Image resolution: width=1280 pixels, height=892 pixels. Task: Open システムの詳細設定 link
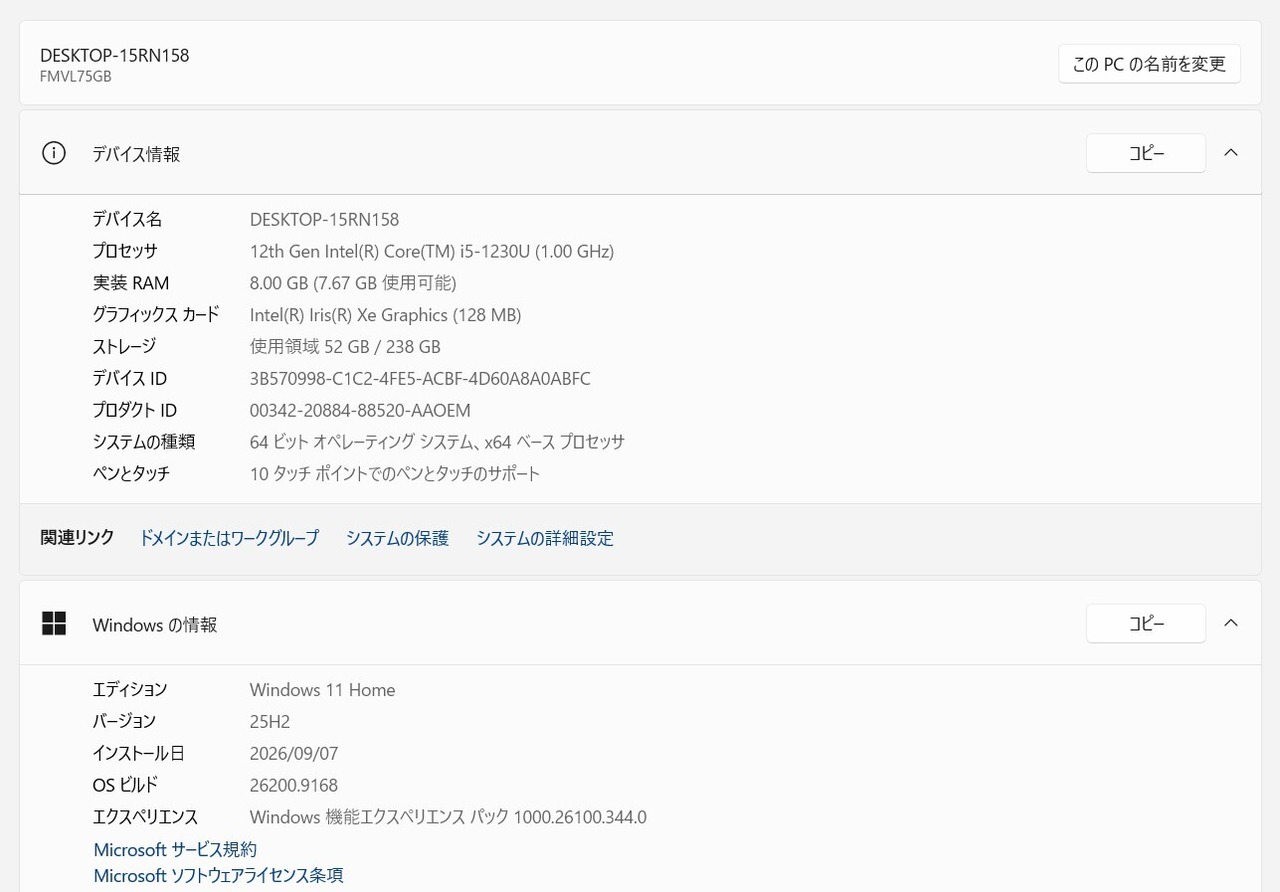545,538
